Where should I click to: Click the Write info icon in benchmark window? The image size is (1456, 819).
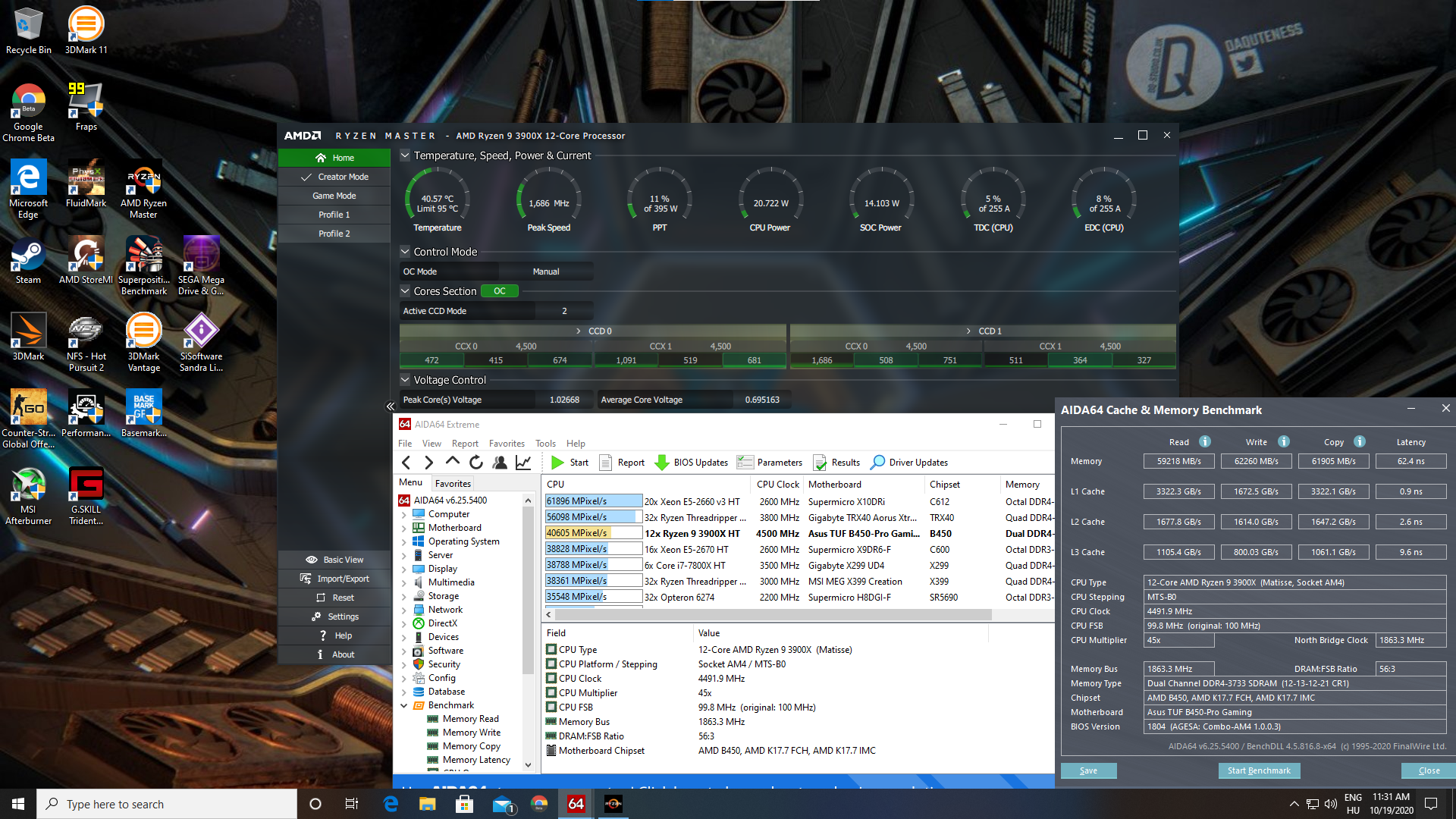pyautogui.click(x=1284, y=441)
